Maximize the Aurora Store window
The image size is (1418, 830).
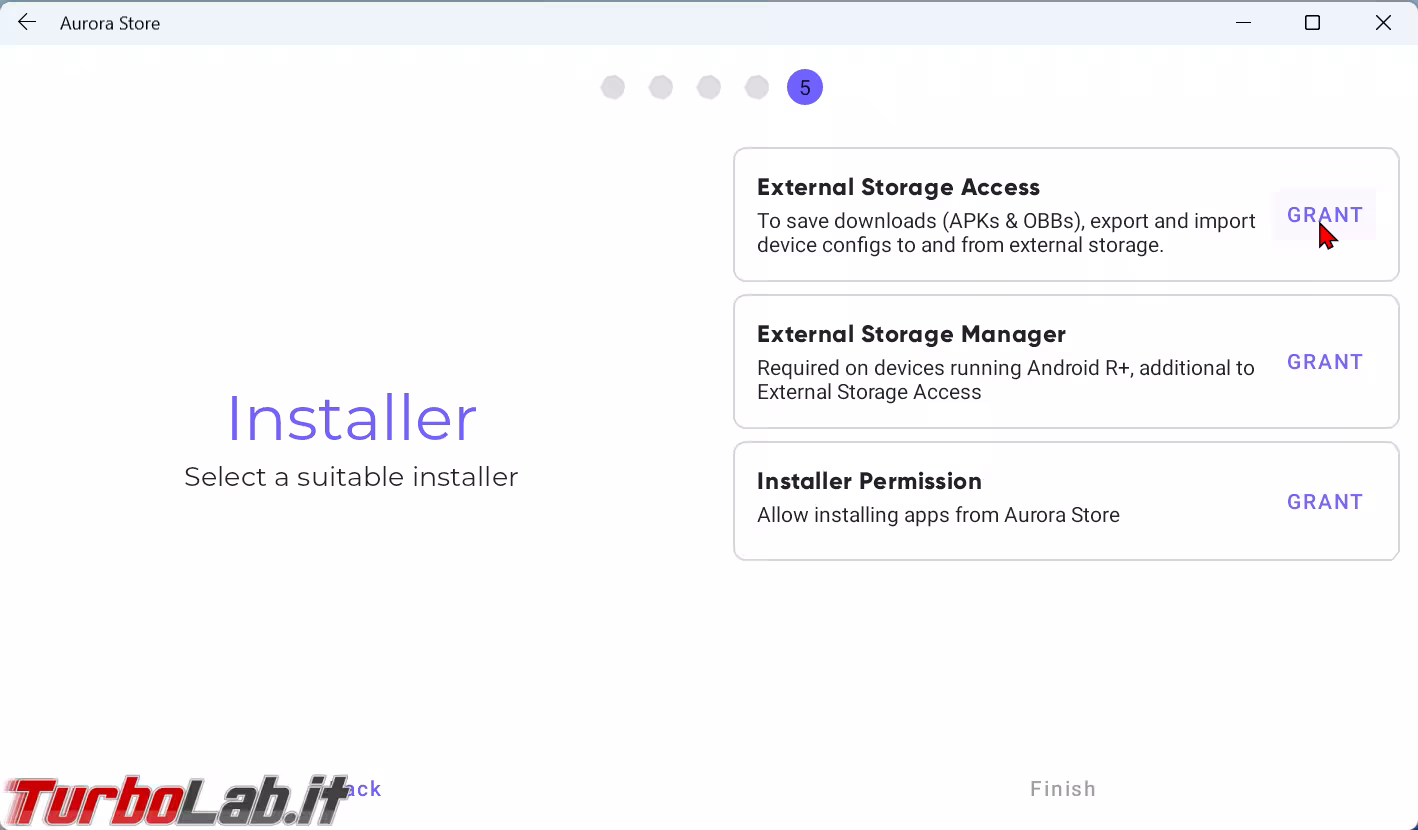[x=1313, y=23]
